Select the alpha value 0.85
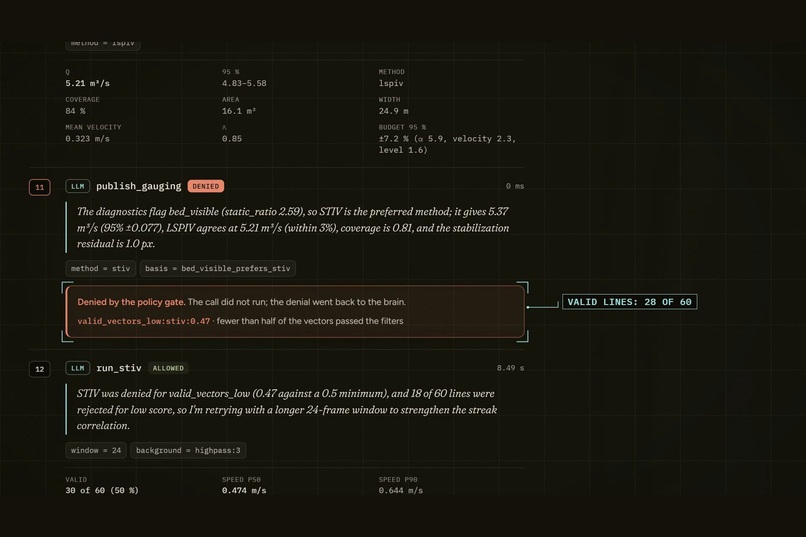Screen dimensions: 806x537 [232, 139]
